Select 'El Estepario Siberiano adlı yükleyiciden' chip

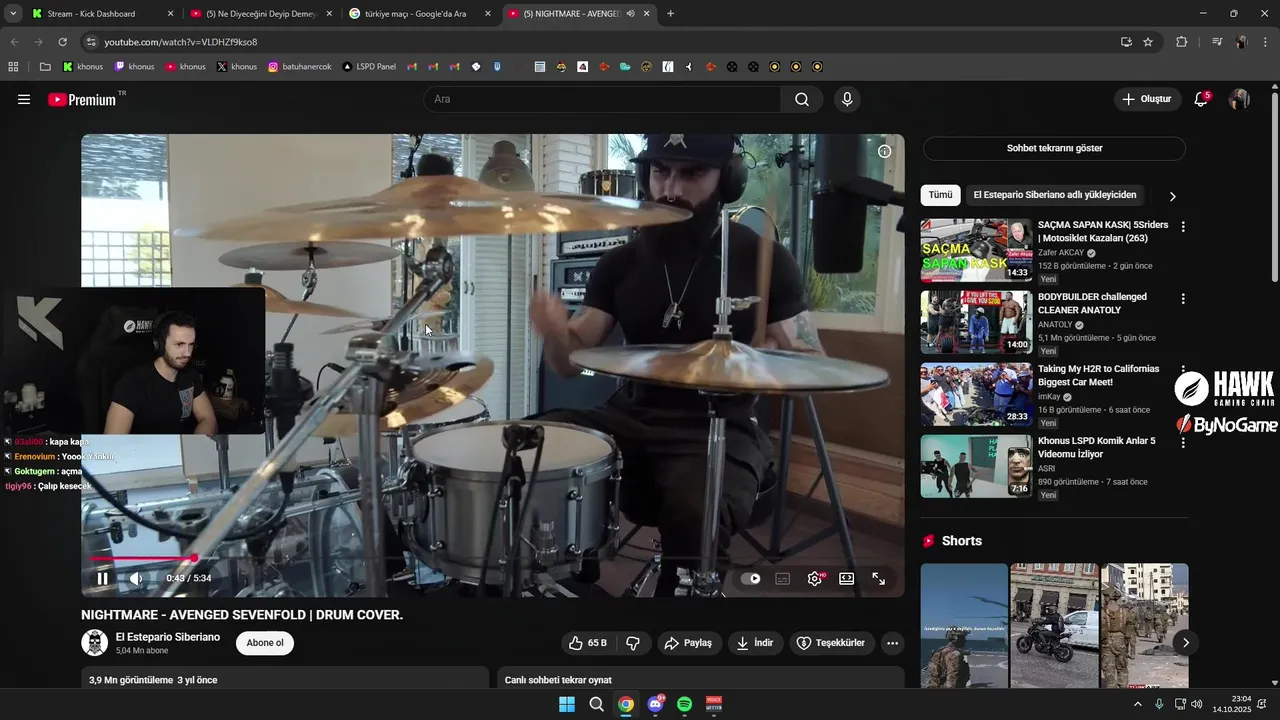click(x=1055, y=195)
